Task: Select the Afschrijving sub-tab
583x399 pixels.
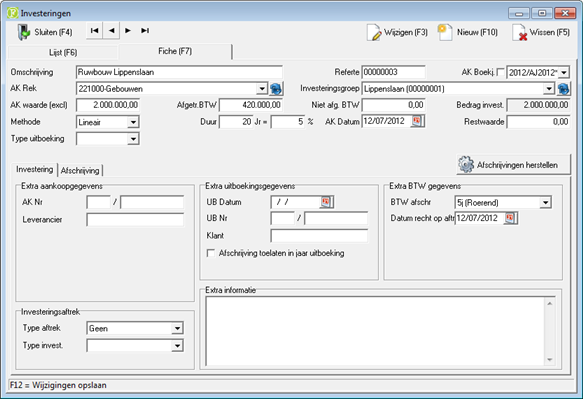Action: [80, 170]
